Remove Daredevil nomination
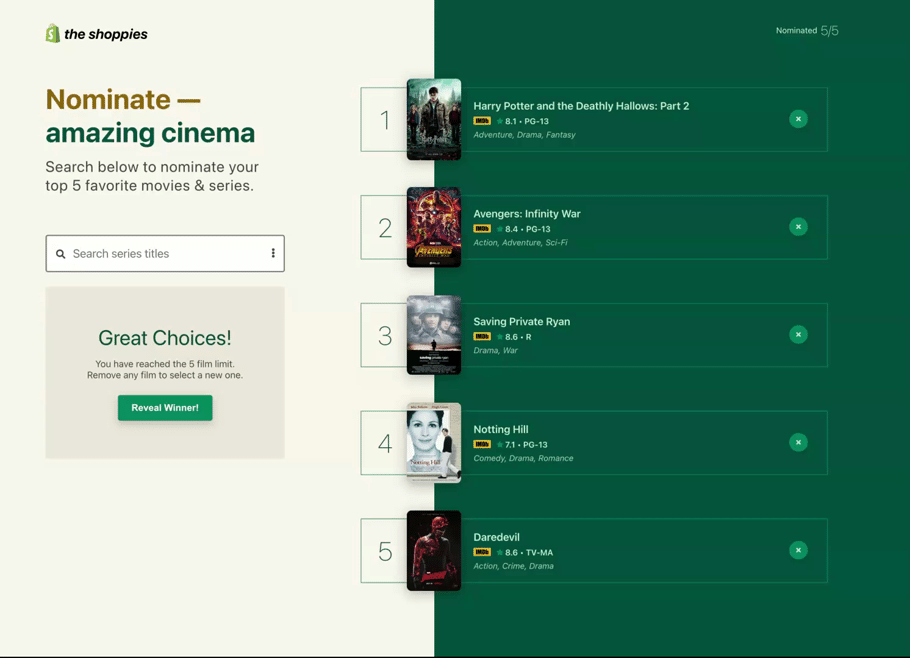This screenshot has height=658, width=910. point(798,551)
